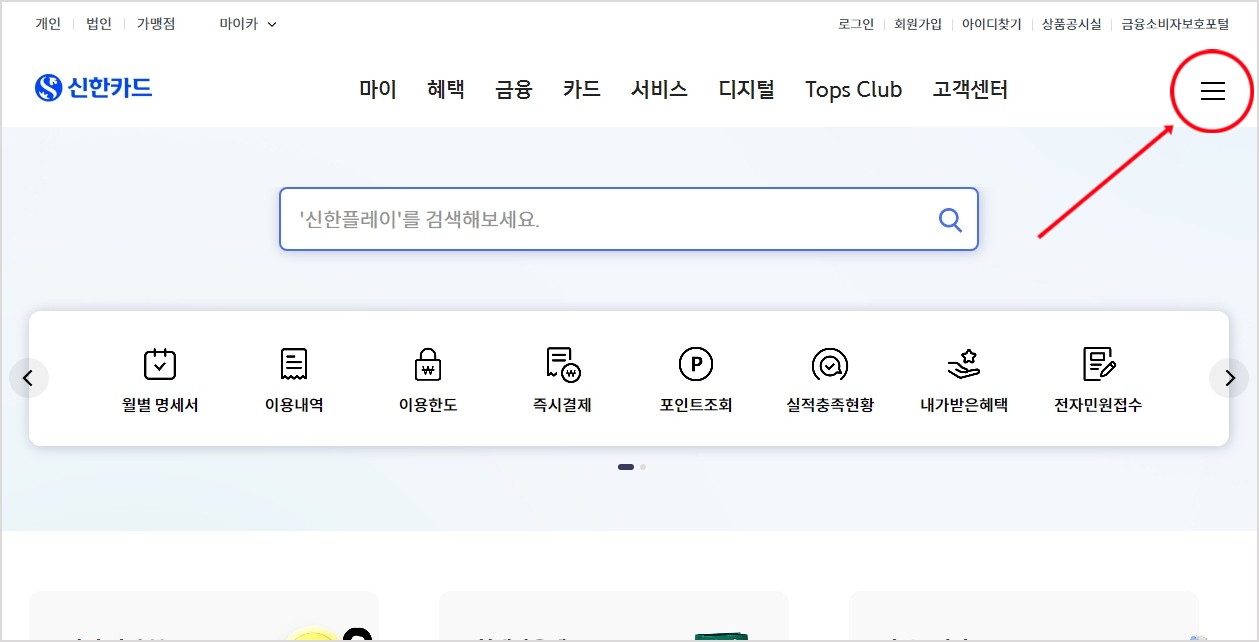
Task: Select the first carousel page indicator
Action: pyautogui.click(x=626, y=467)
